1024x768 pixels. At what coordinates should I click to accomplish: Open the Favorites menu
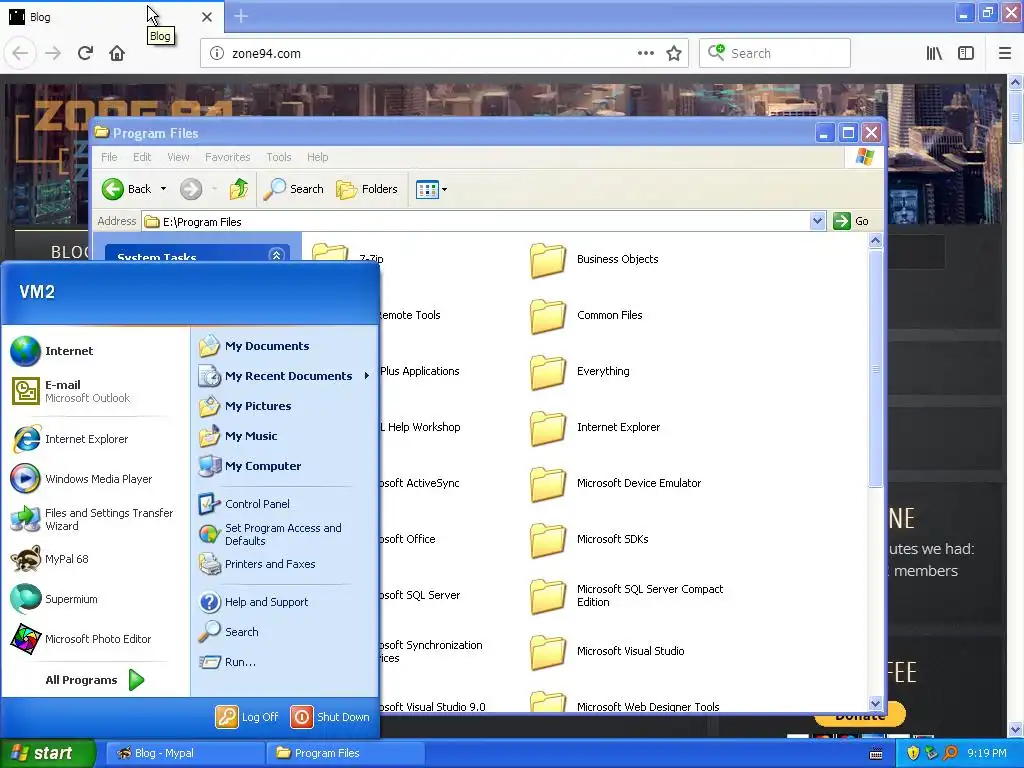pos(227,157)
